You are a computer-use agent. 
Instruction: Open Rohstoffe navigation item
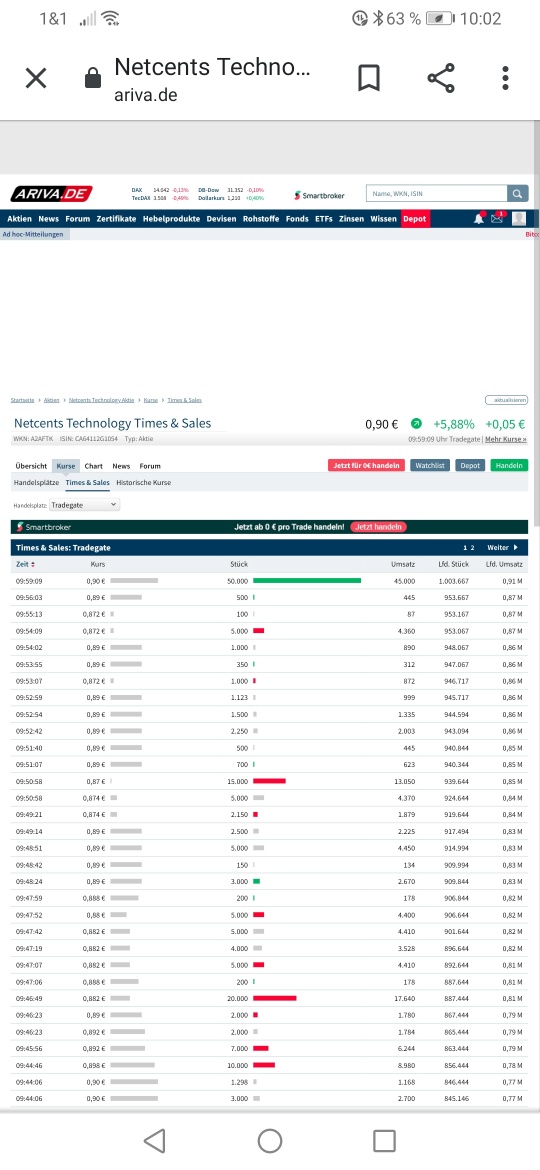point(261,219)
